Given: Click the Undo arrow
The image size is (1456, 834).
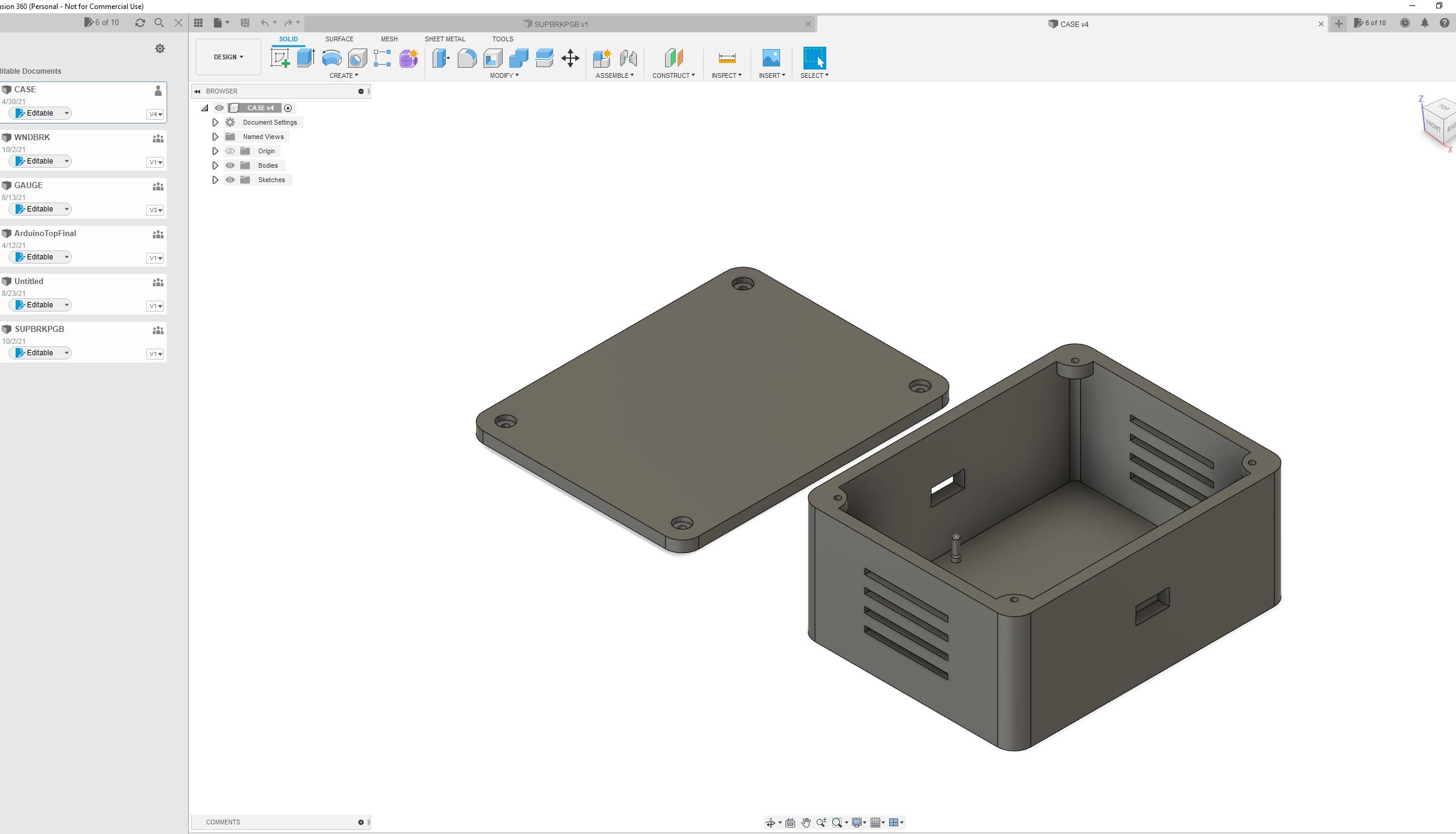Looking at the screenshot, I should click(x=264, y=23).
